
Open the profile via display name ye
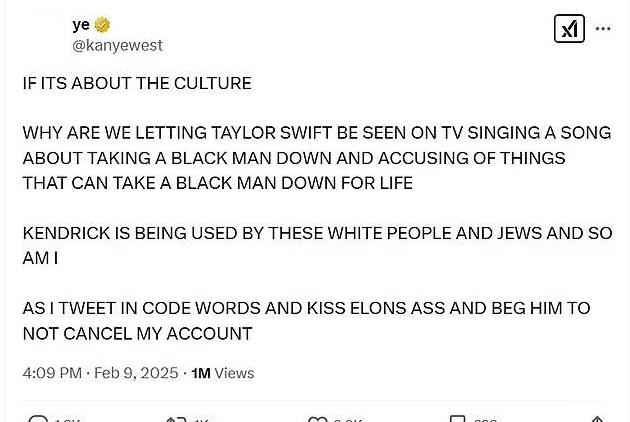click(x=81, y=25)
